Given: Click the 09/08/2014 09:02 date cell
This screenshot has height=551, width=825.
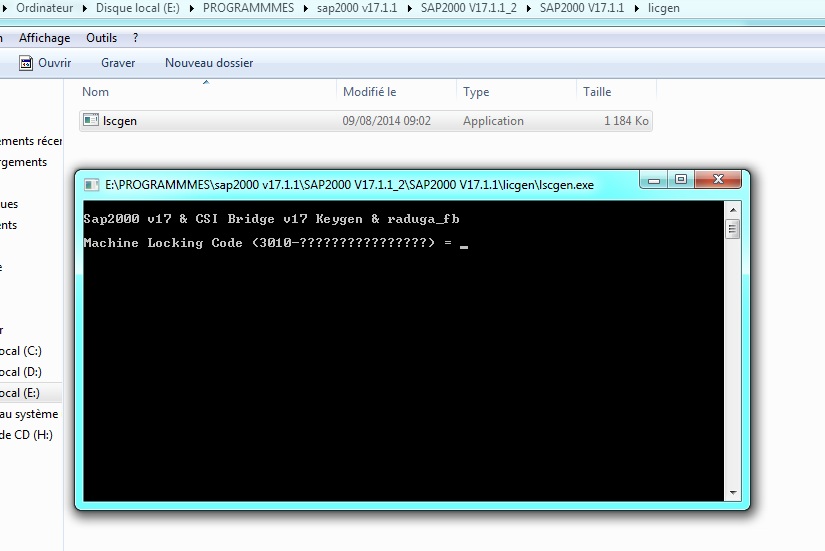Looking at the screenshot, I should point(387,121).
